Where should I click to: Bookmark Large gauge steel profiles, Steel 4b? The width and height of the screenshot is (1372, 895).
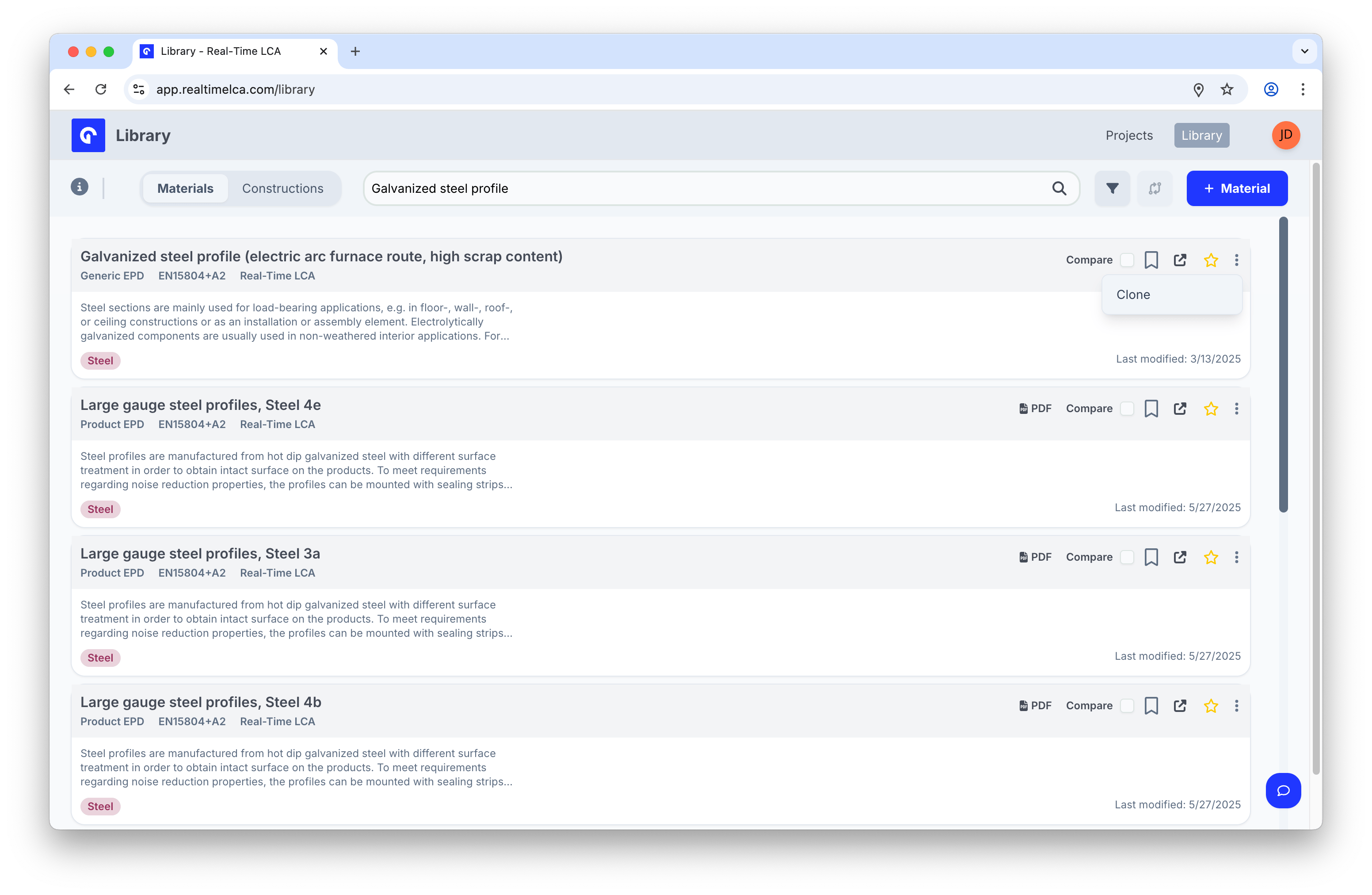click(1151, 706)
